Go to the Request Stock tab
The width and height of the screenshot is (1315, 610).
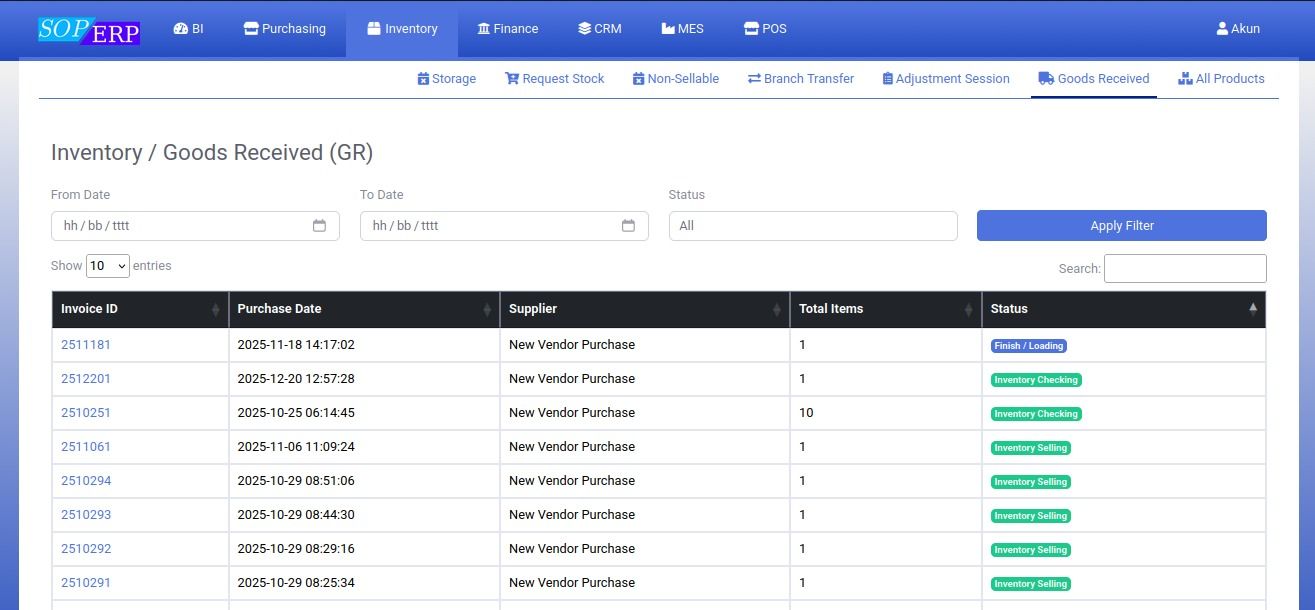pyautogui.click(x=555, y=79)
